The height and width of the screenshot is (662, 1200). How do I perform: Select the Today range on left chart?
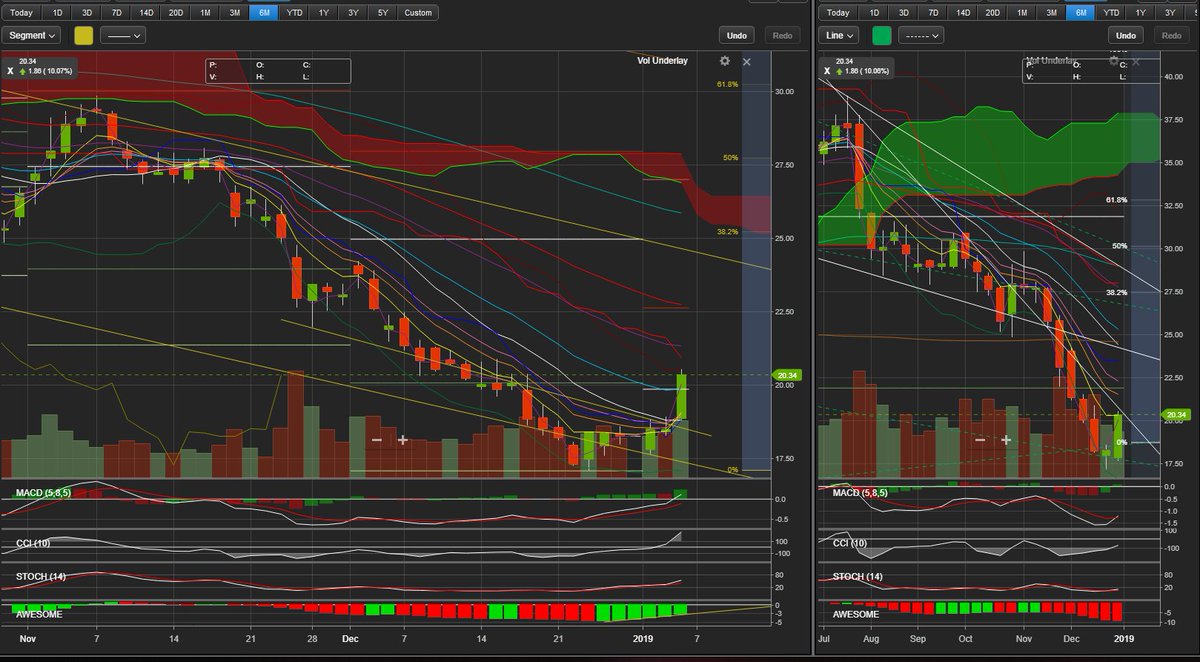(x=21, y=12)
